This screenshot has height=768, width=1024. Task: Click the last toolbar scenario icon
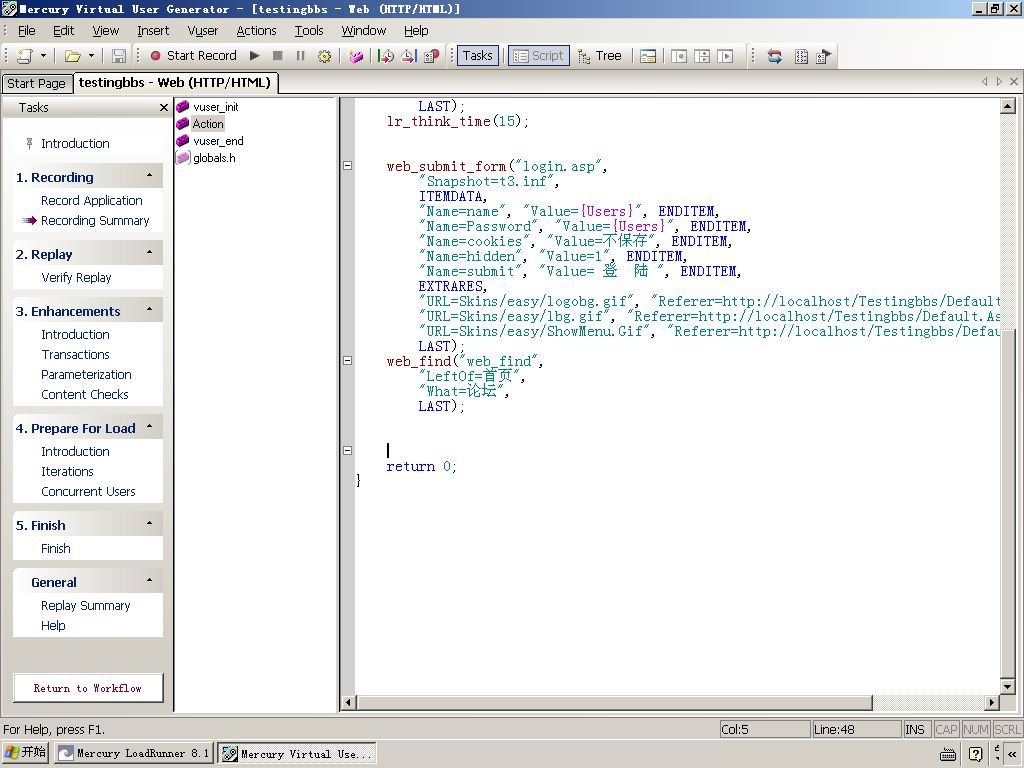click(824, 56)
